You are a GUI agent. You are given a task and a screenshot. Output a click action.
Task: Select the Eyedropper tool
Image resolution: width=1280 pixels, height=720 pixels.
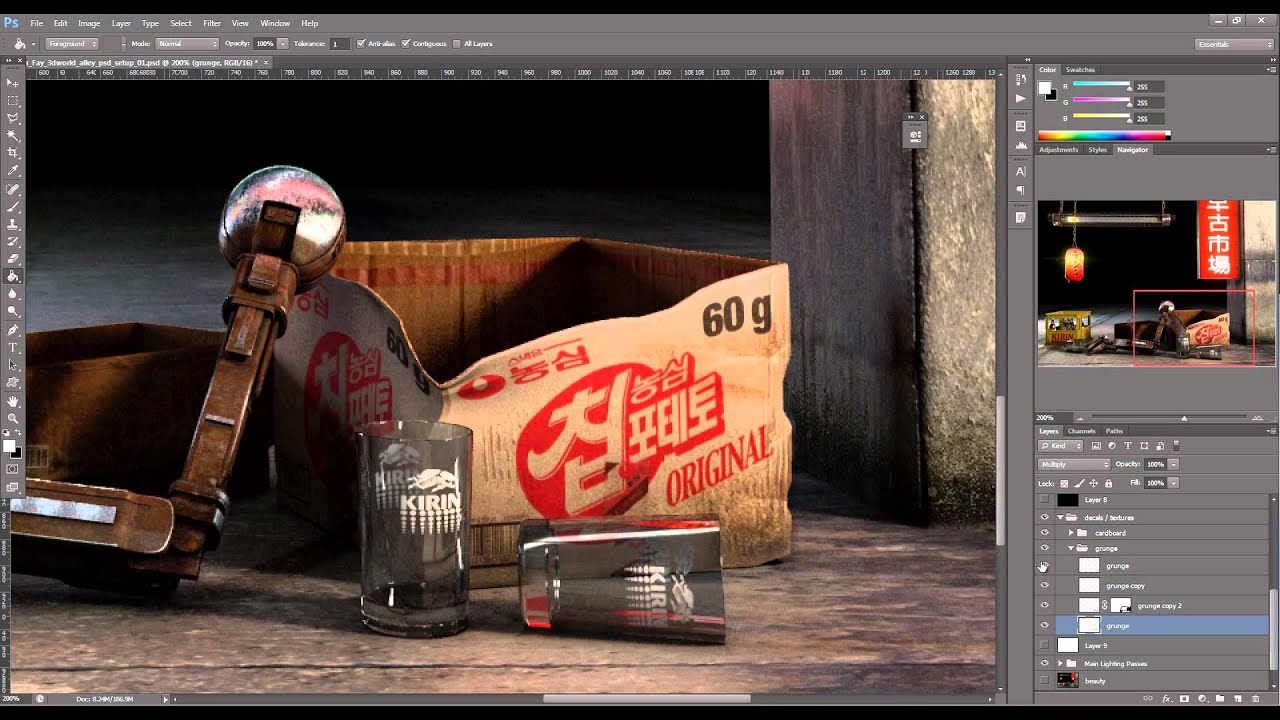[x=13, y=171]
